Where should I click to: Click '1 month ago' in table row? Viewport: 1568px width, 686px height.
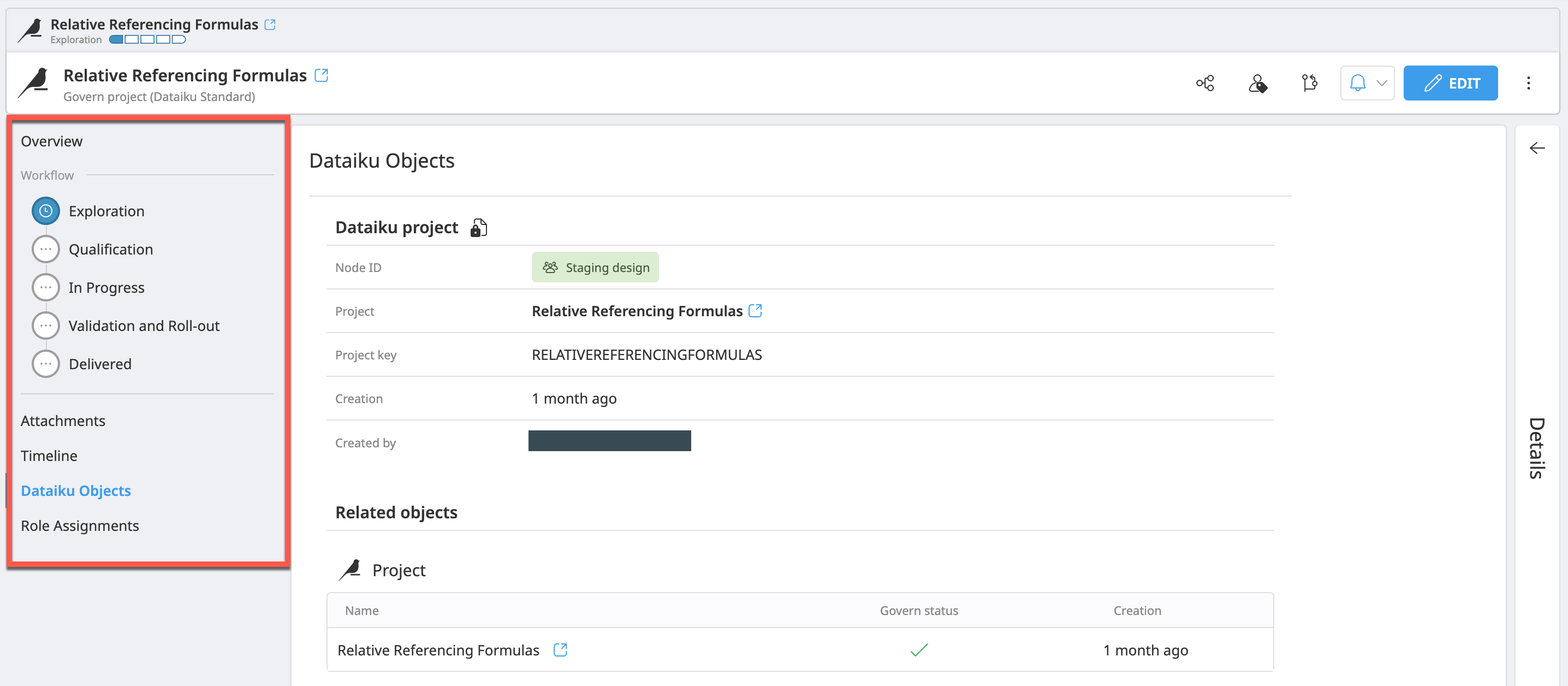(x=1145, y=650)
